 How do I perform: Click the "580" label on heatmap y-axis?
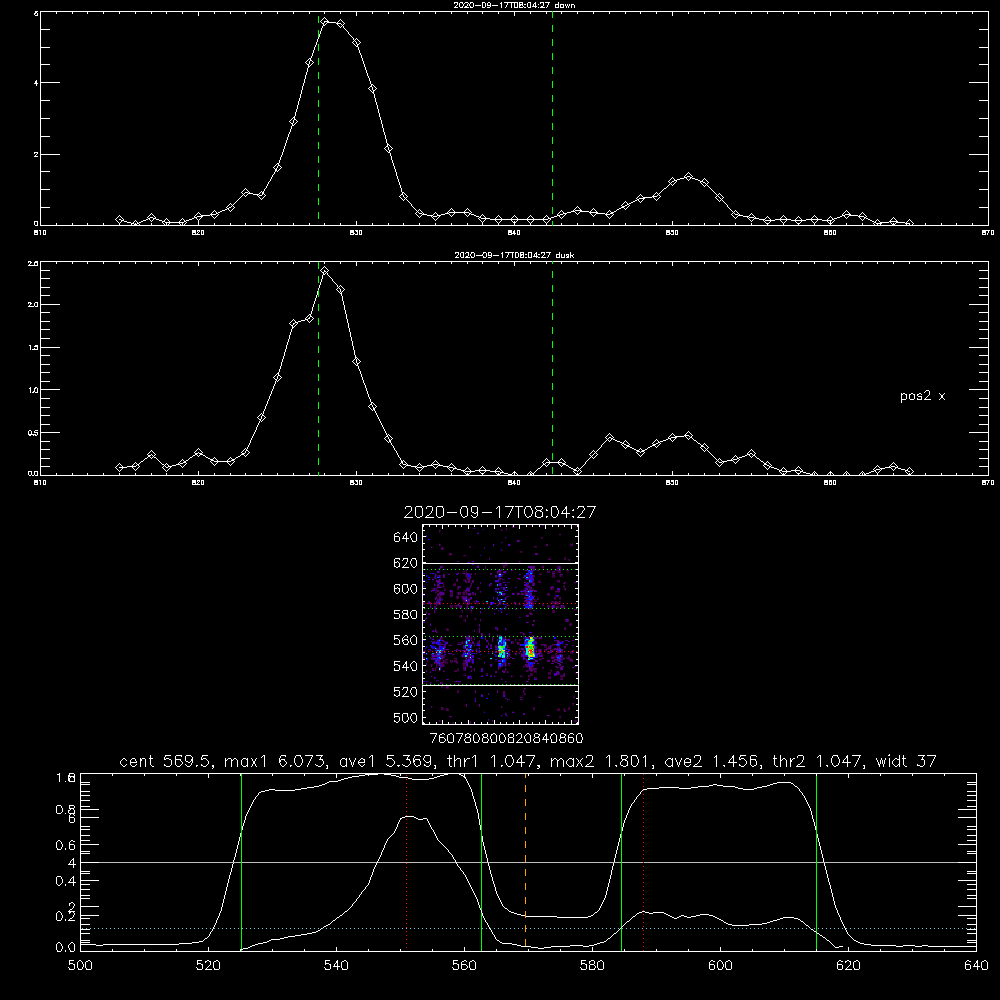tap(406, 615)
